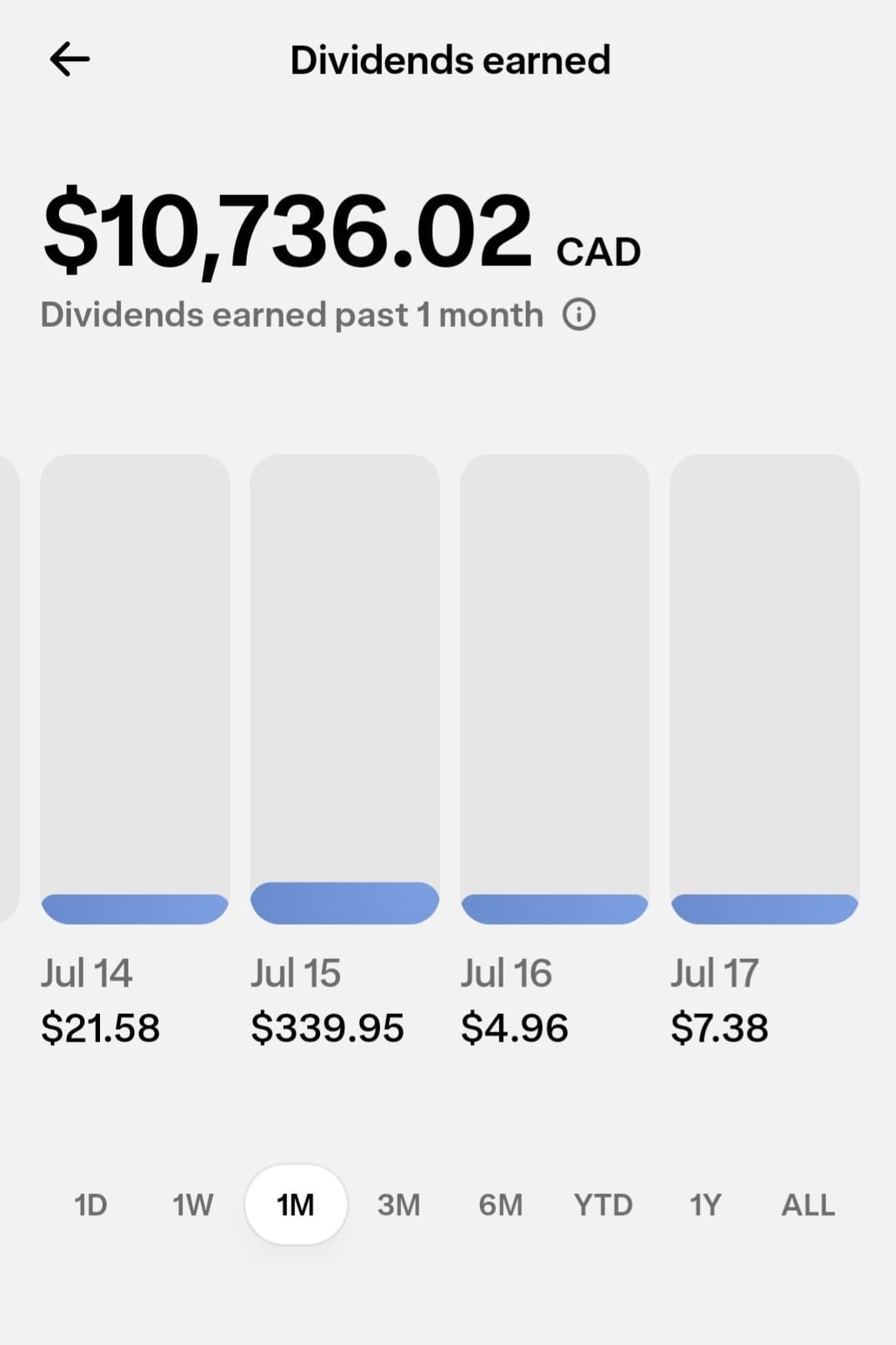The height and width of the screenshot is (1345, 896).
Task: Switch to the 1W range
Action: 193,1205
